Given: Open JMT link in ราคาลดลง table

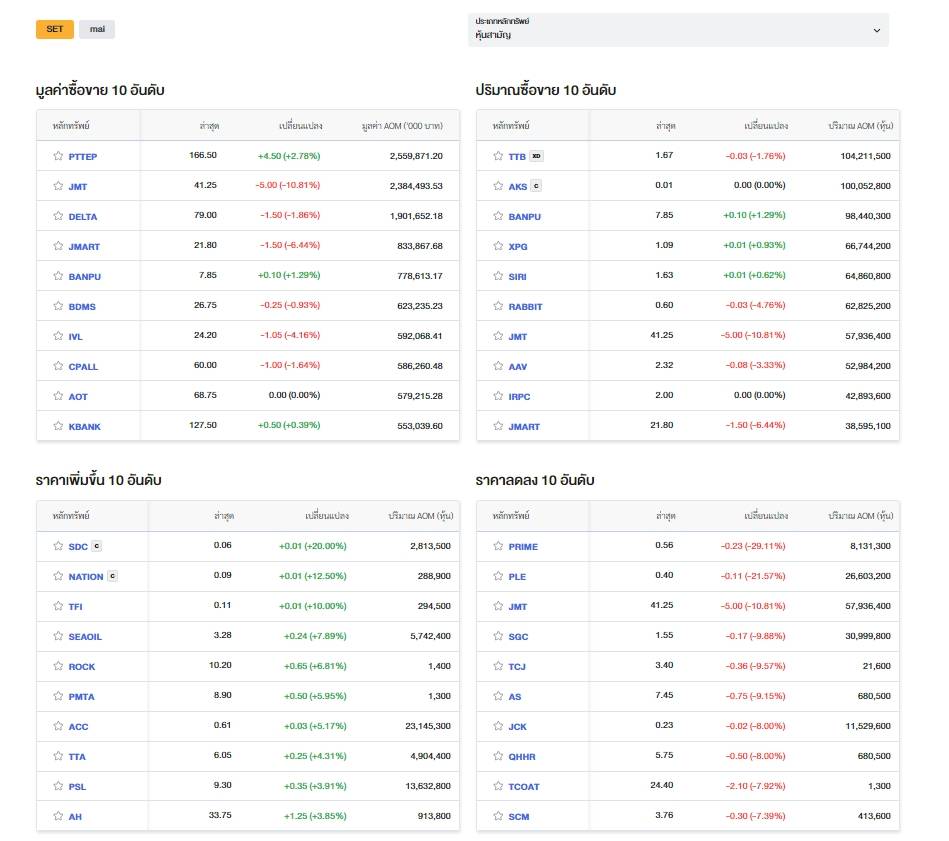Looking at the screenshot, I should point(517,607).
